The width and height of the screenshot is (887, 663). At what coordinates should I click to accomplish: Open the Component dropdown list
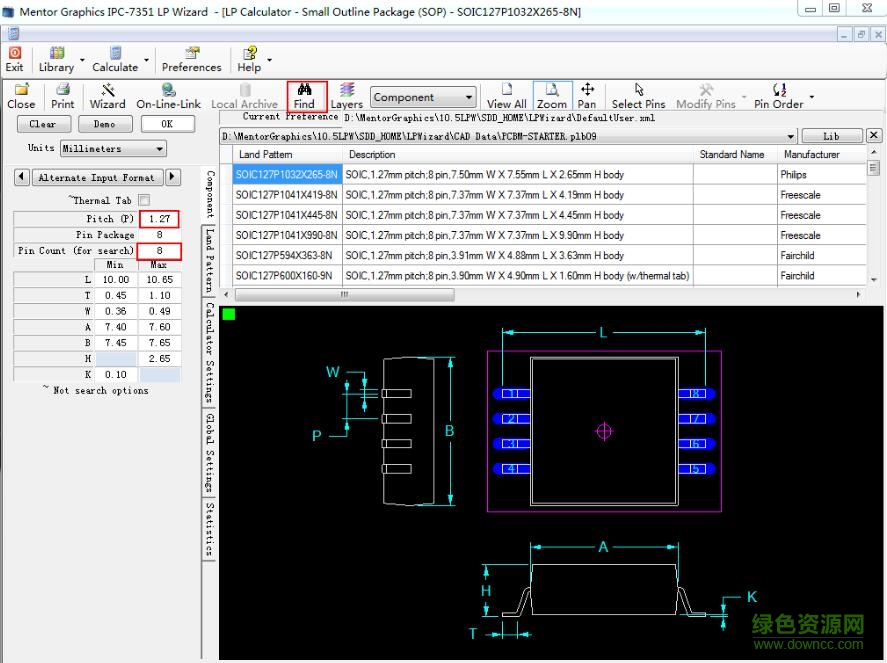point(469,97)
